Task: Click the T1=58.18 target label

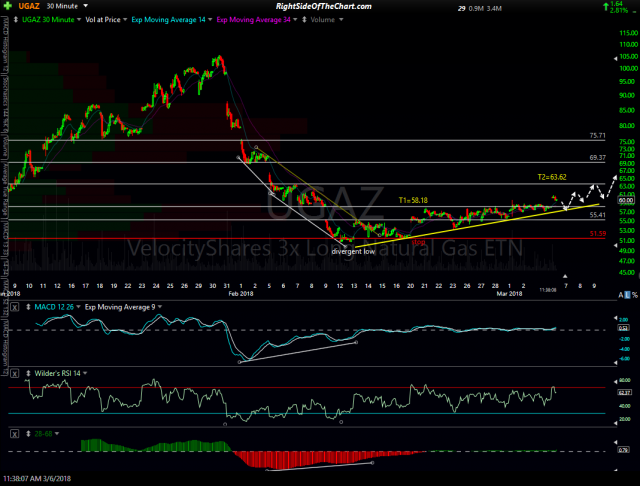Action: [411, 200]
